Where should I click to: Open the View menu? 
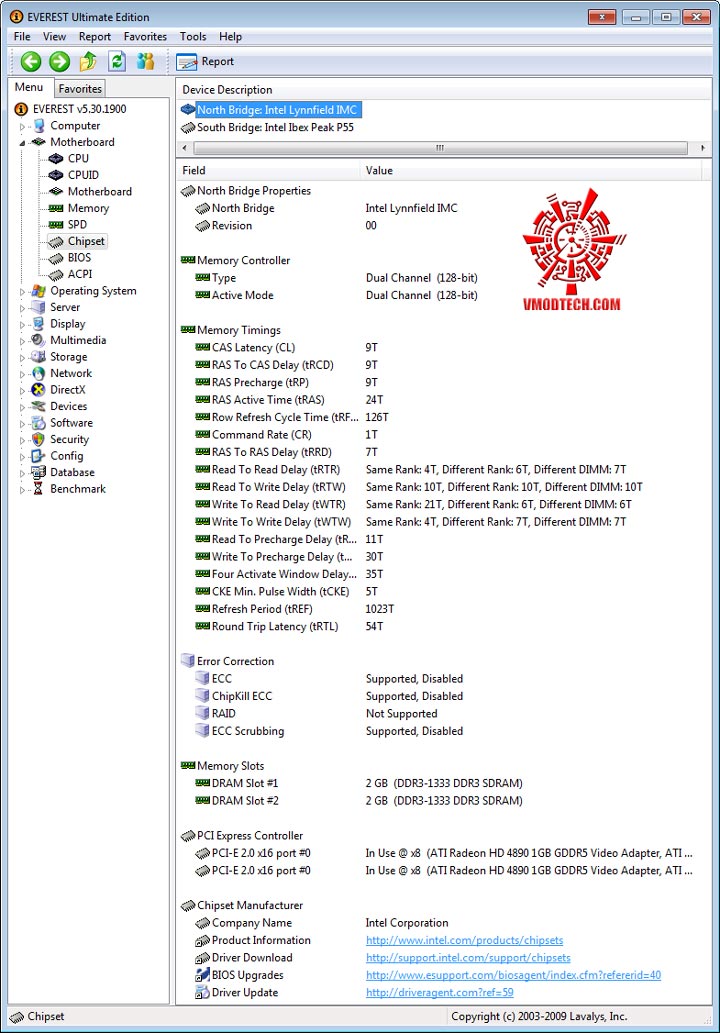(x=55, y=37)
